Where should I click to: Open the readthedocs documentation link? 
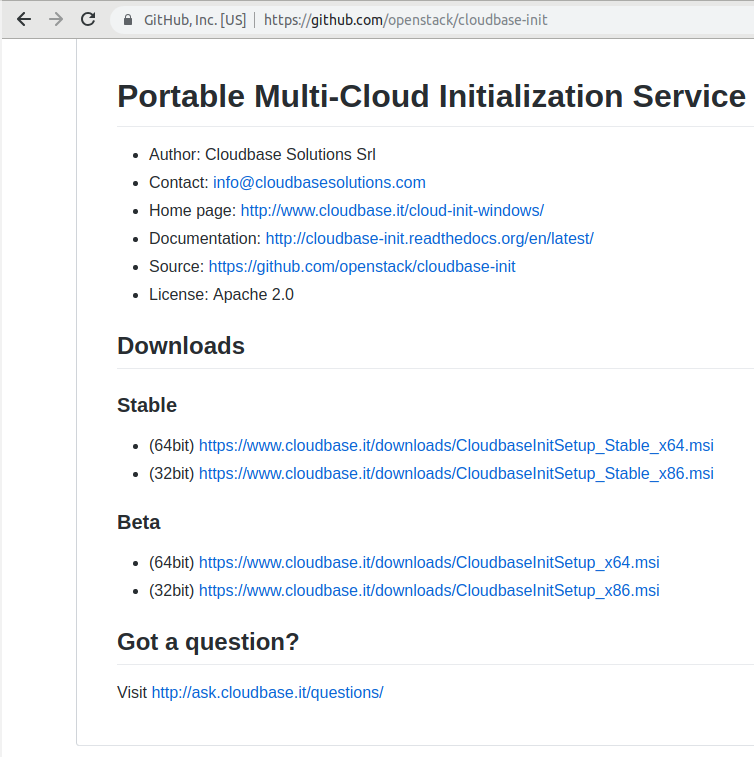[429, 238]
